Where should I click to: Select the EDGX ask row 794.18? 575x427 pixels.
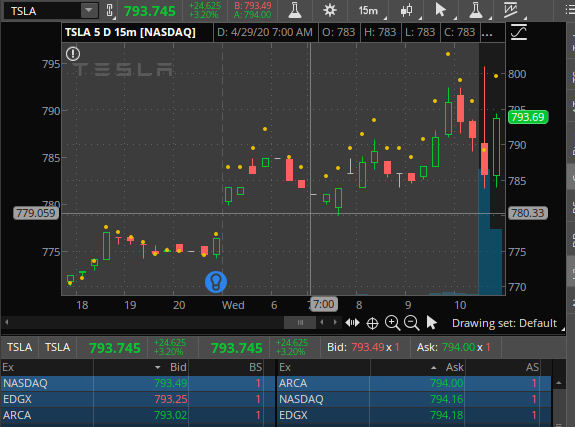coord(414,415)
